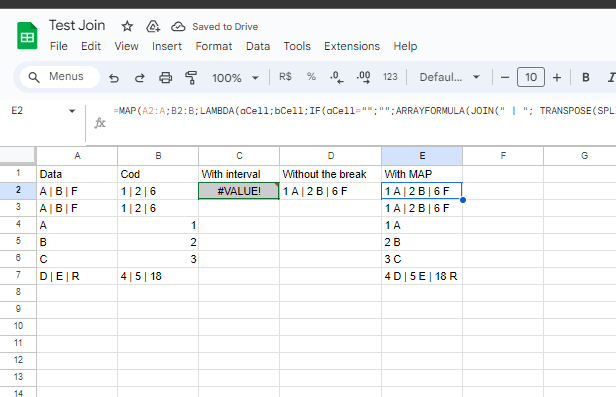Viewport: 616px width, 397px height.
Task: Select the 'With MAP' header cell
Action: (x=422, y=174)
